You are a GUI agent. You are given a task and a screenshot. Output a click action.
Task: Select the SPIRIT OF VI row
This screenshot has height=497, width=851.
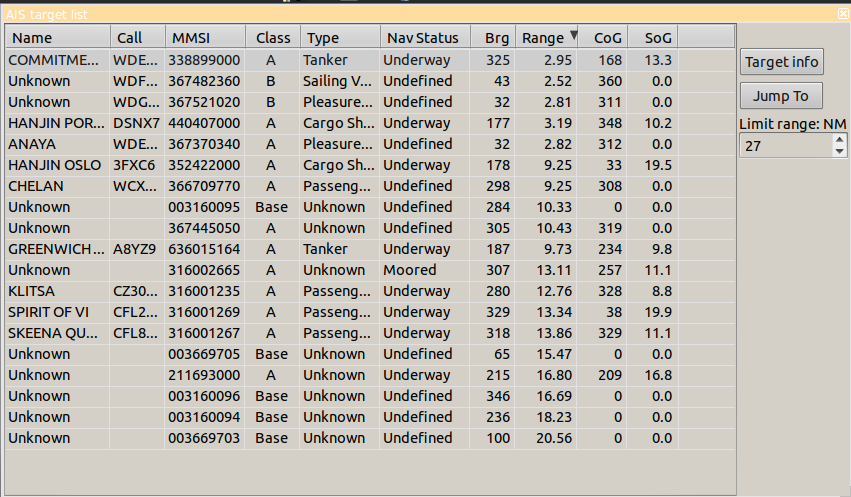point(55,312)
